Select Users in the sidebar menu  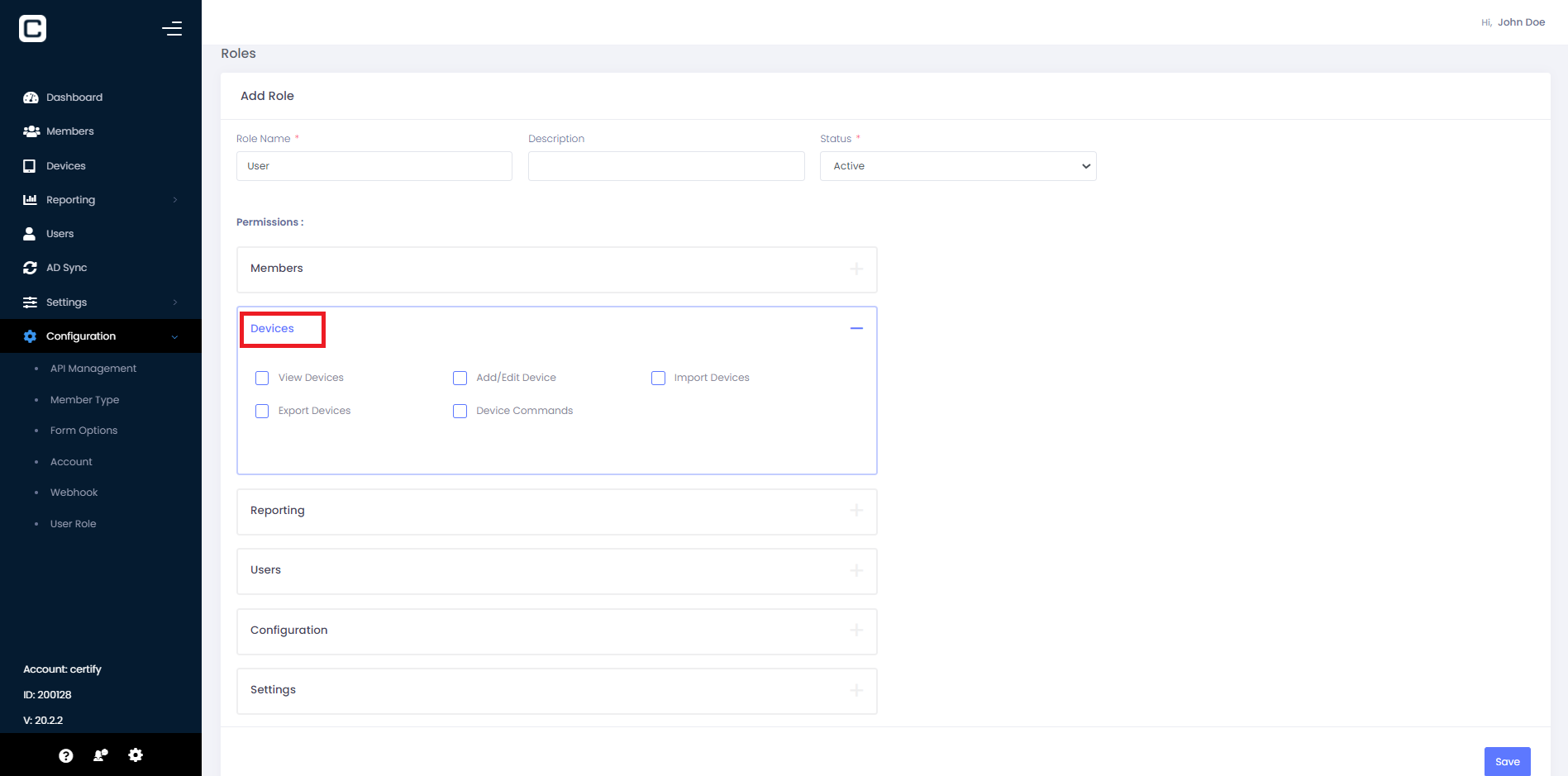(60, 234)
